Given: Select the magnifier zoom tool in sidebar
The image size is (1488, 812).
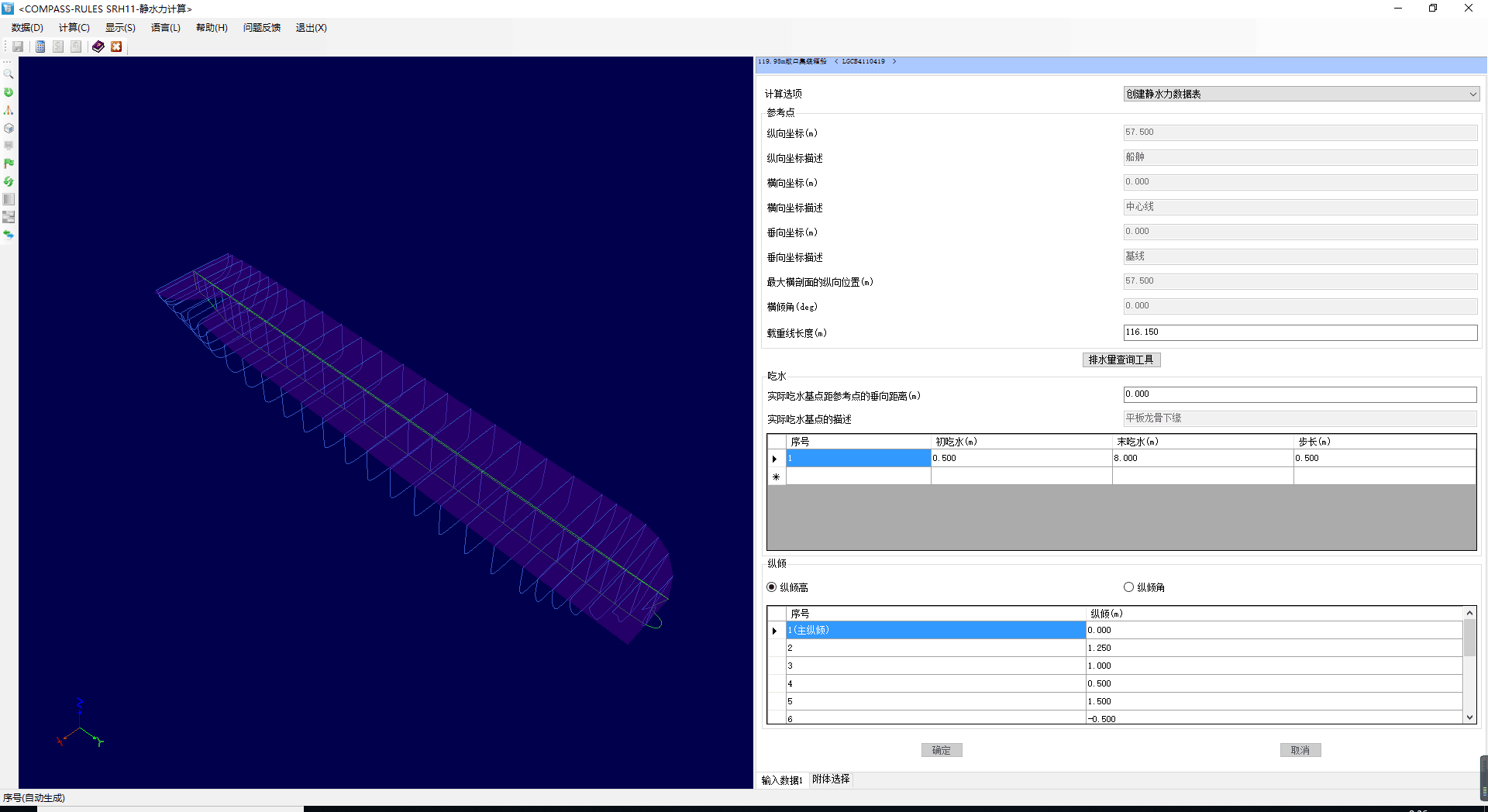Looking at the screenshot, I should 9,74.
